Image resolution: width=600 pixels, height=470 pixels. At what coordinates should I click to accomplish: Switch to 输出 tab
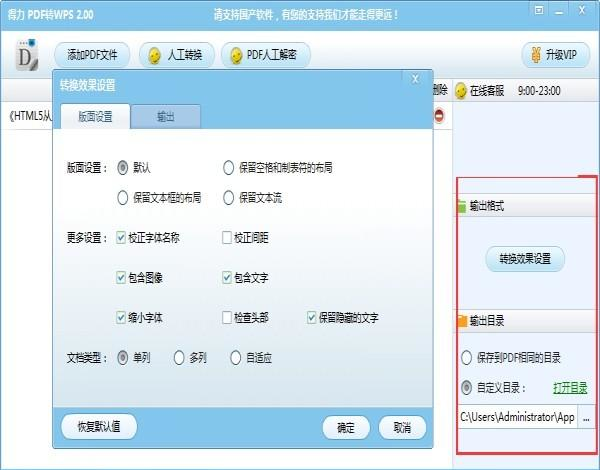click(x=166, y=116)
